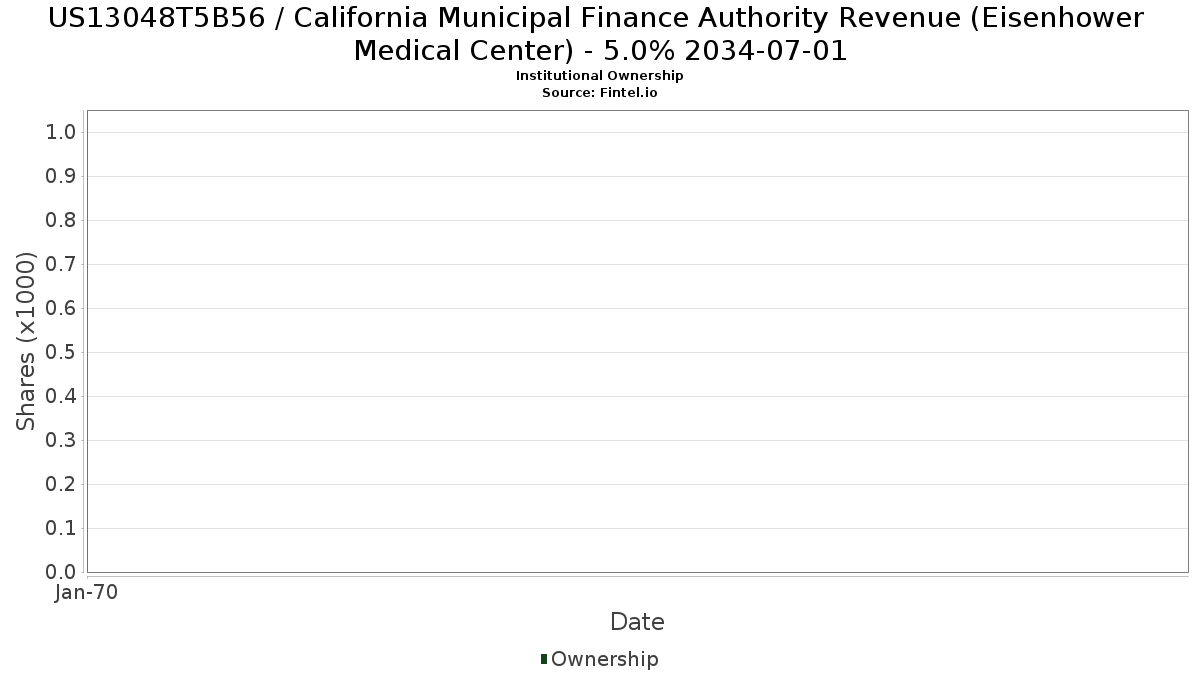Click the Jan-70 x-axis tick label
The height and width of the screenshot is (675, 1200).
click(x=87, y=593)
